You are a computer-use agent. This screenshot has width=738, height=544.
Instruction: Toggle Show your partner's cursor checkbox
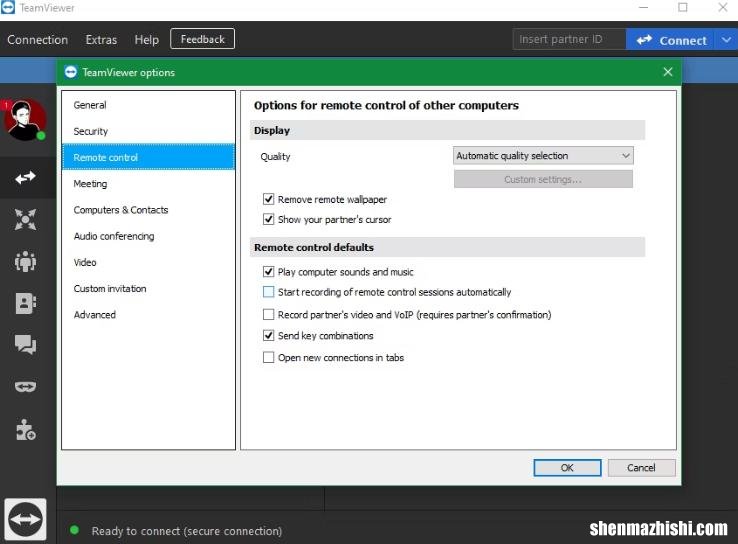[x=268, y=219]
